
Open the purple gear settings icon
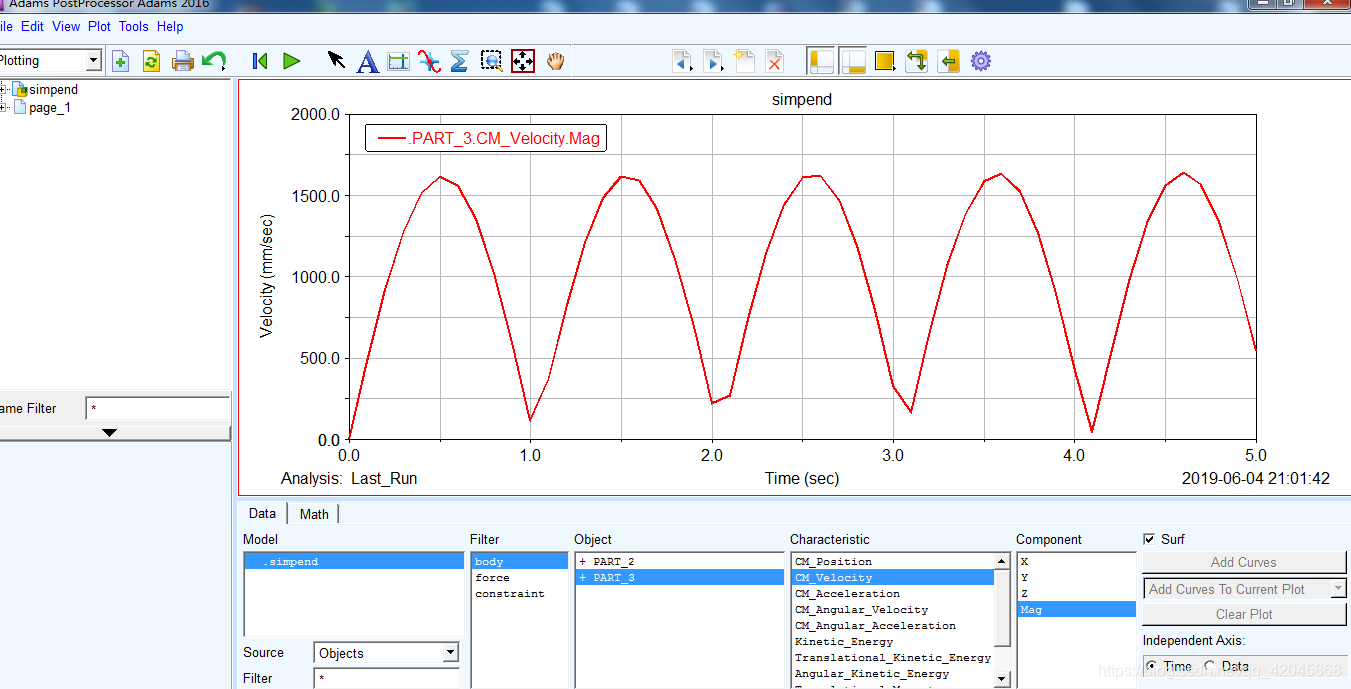(x=981, y=62)
